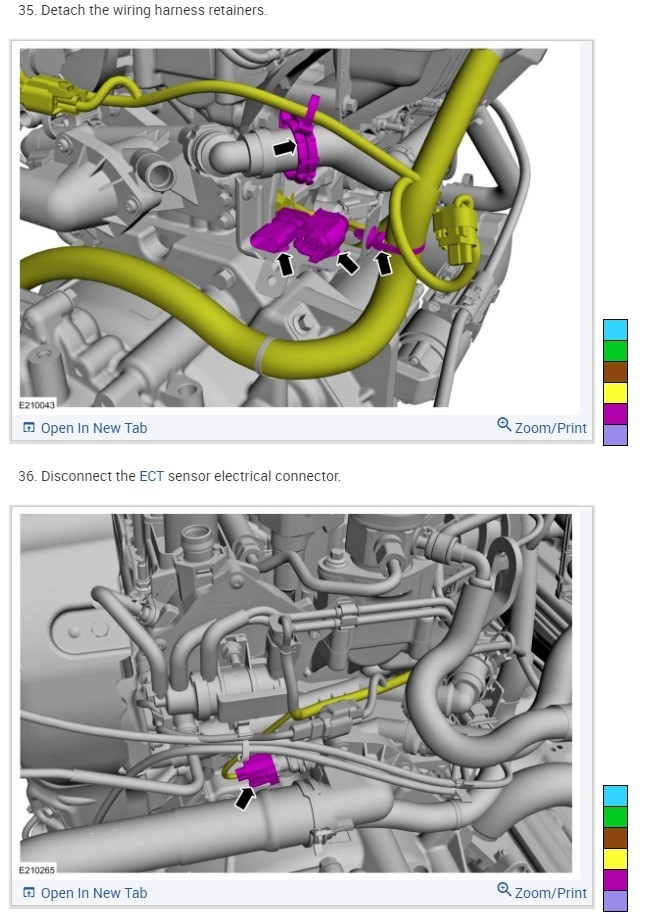Open the ECT link in step 36
This screenshot has height=914, width=646.
pyautogui.click(x=152, y=476)
